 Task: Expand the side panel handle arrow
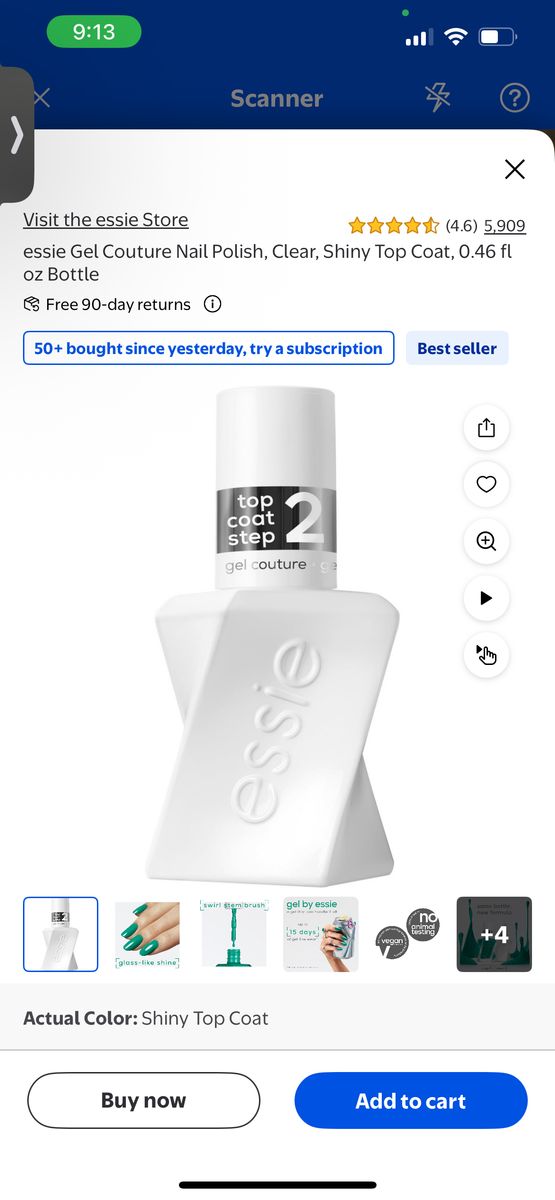[16, 135]
